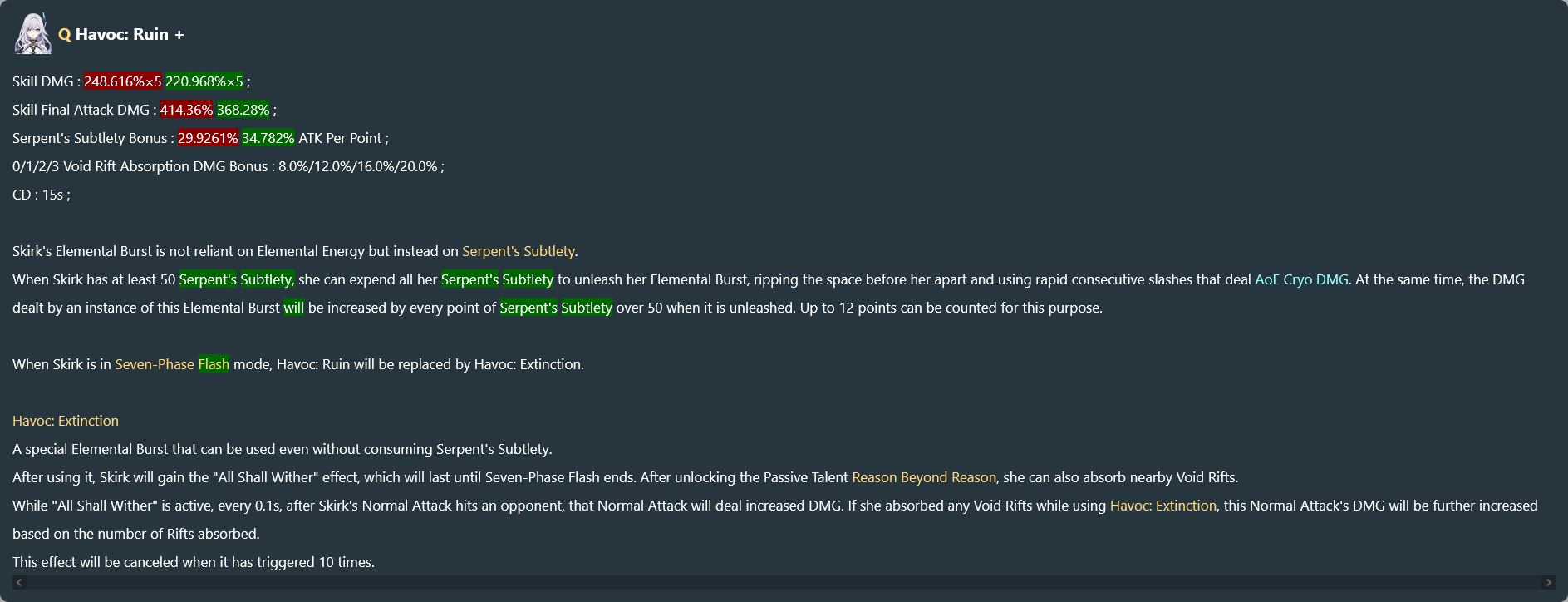Viewport: 1568px width, 602px height.
Task: Click the Havoc: Ruin skill title
Action: pyautogui.click(x=122, y=35)
